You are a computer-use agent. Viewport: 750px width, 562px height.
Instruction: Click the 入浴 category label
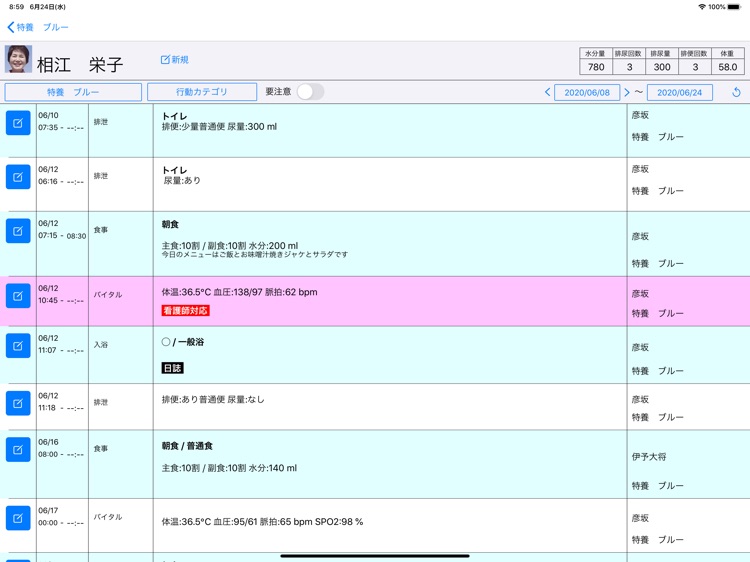(100, 344)
